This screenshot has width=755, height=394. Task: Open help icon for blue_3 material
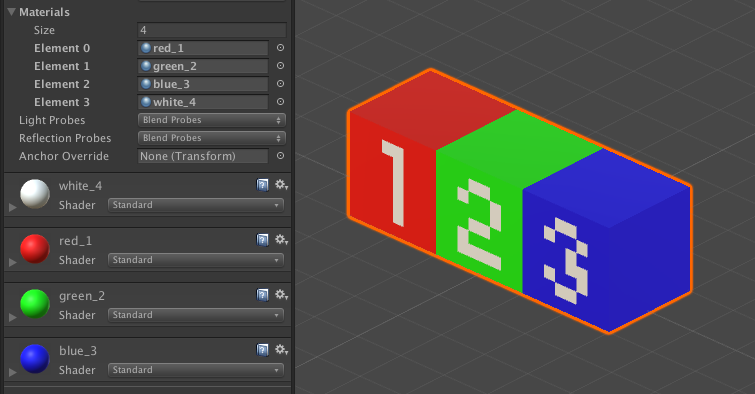coord(262,350)
